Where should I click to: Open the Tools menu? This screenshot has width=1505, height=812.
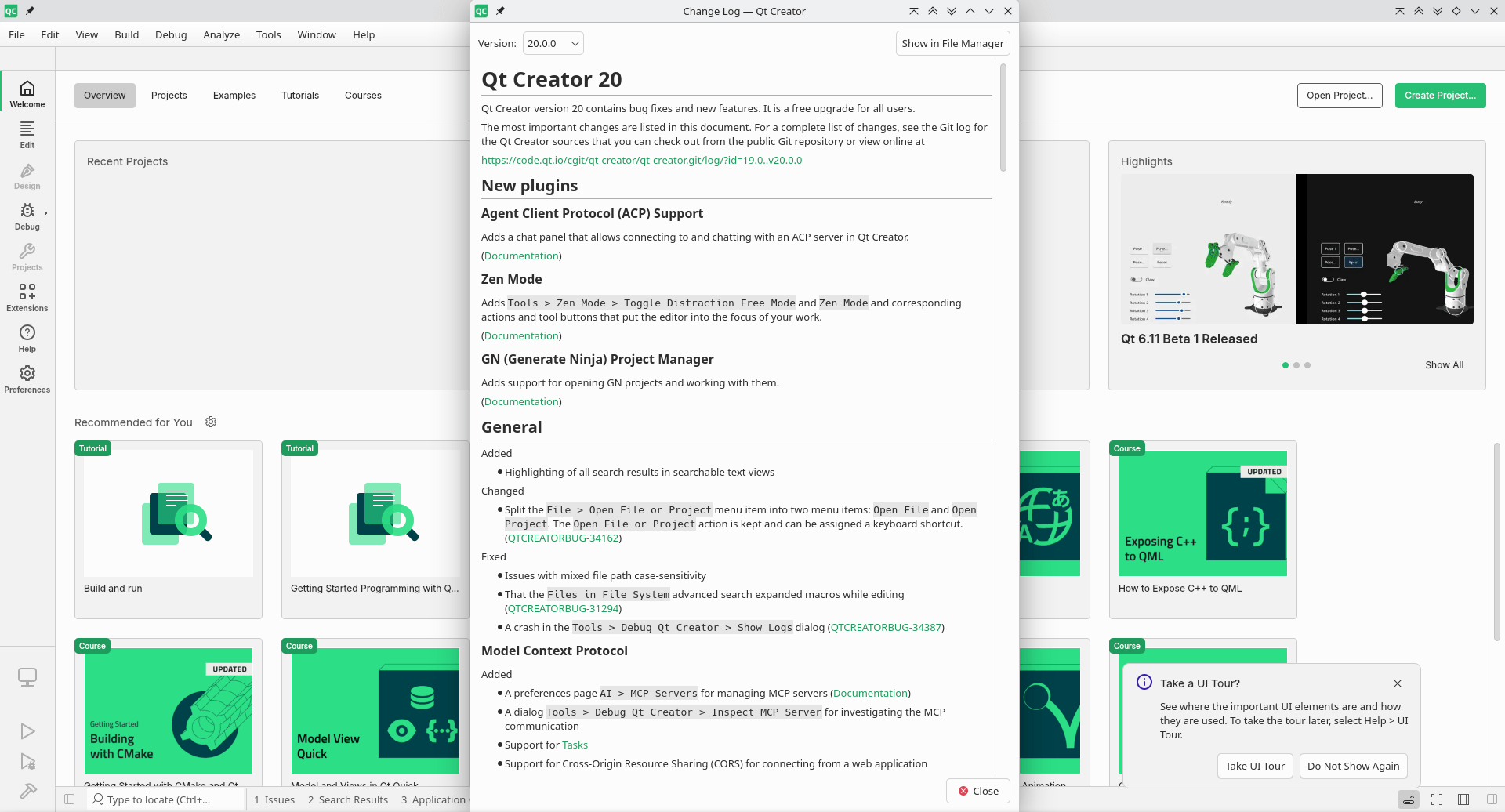(x=269, y=34)
